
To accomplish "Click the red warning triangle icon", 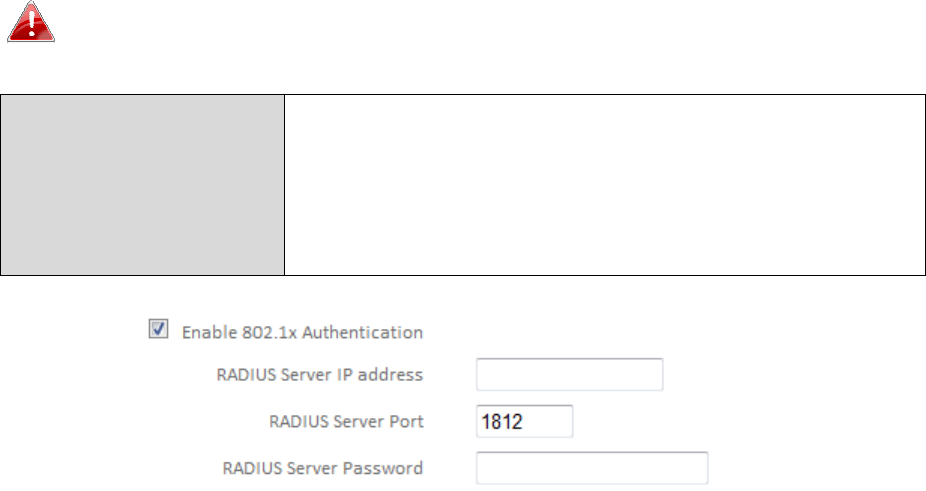I will pos(31,22).
